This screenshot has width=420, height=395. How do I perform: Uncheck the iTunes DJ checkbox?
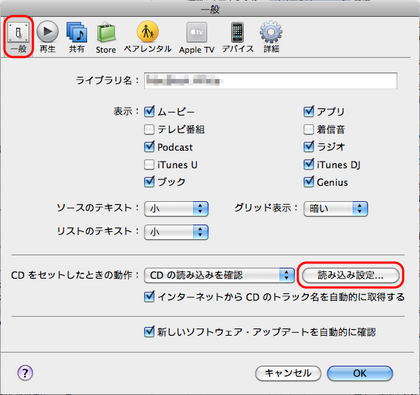click(x=309, y=164)
